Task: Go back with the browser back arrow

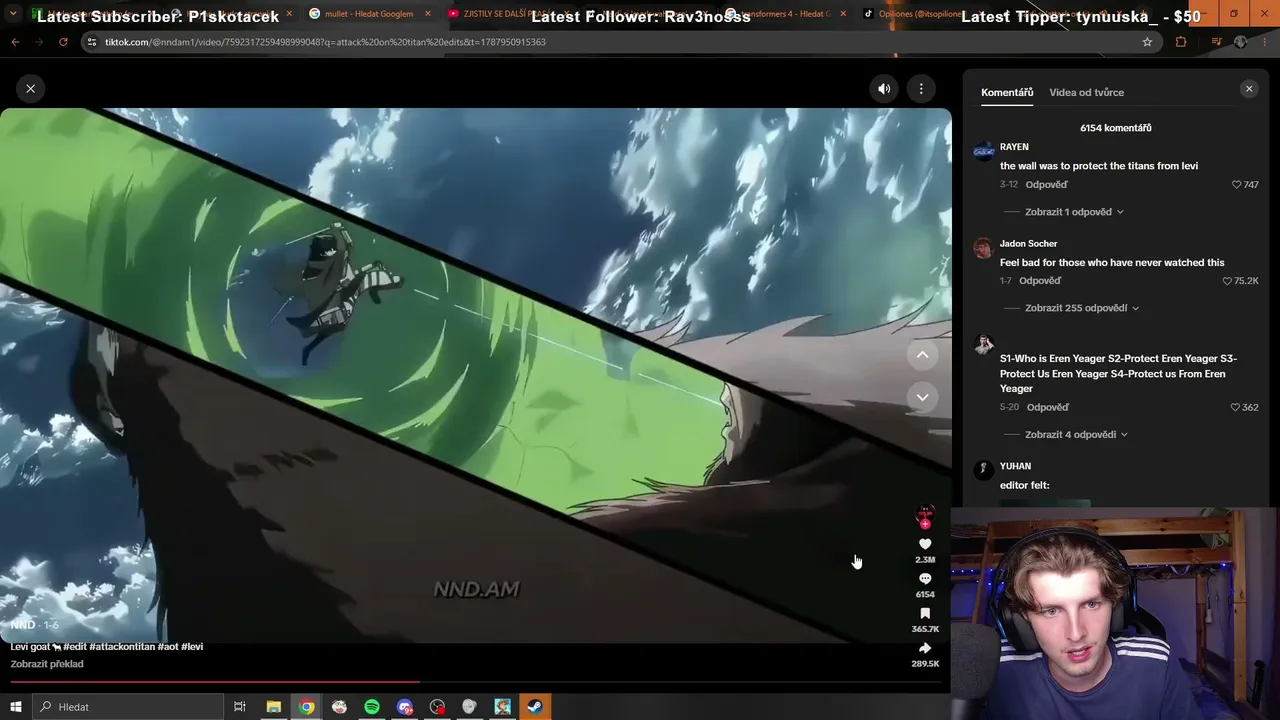Action: tap(15, 42)
